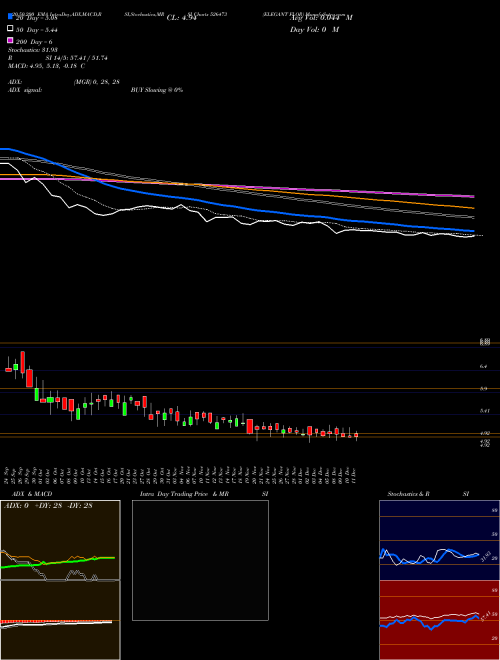The width and height of the screenshot is (500, 660).
Task: Click the red MACD histogram bar strip
Action: coord(56,621)
